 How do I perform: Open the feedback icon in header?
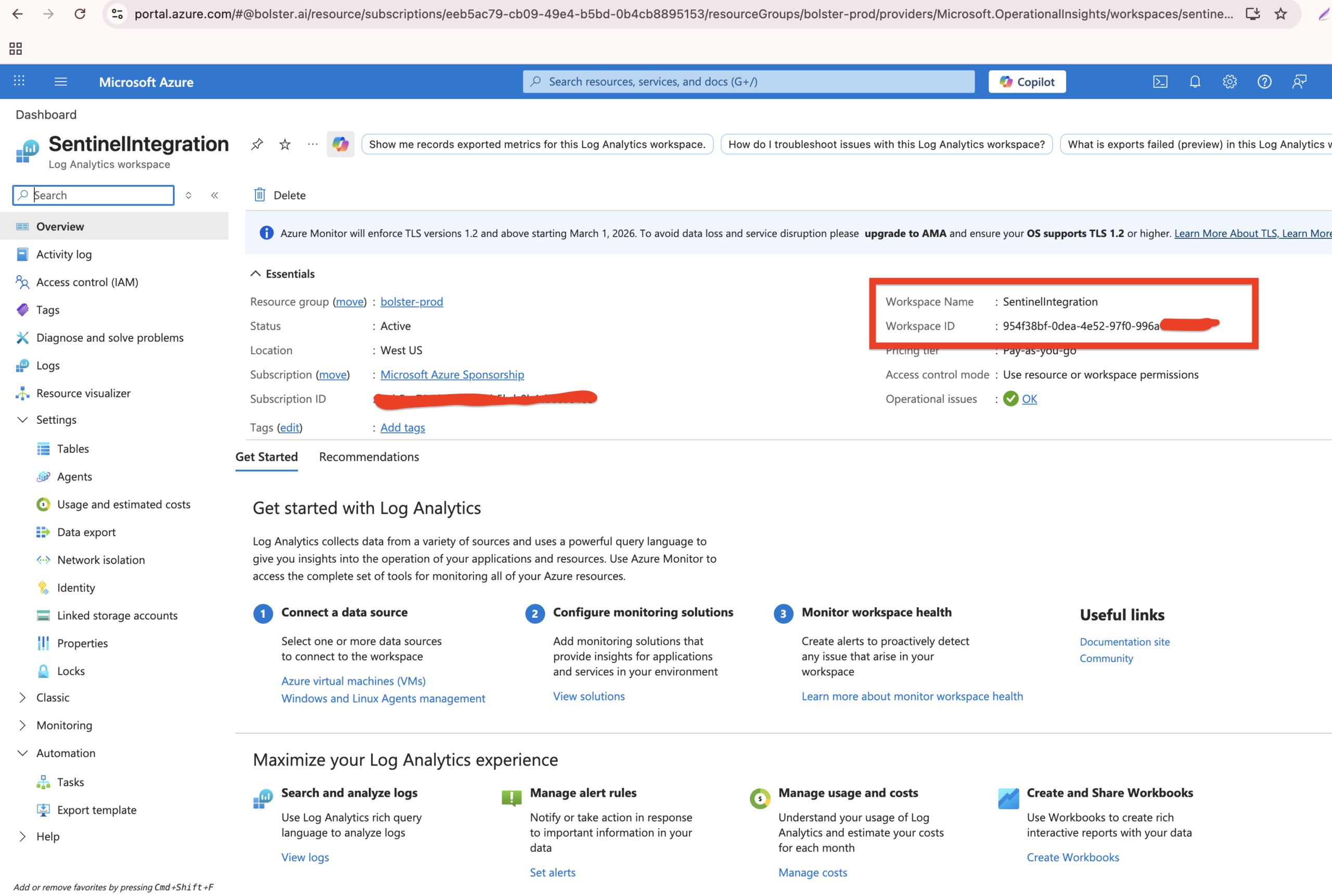pyautogui.click(x=1299, y=82)
